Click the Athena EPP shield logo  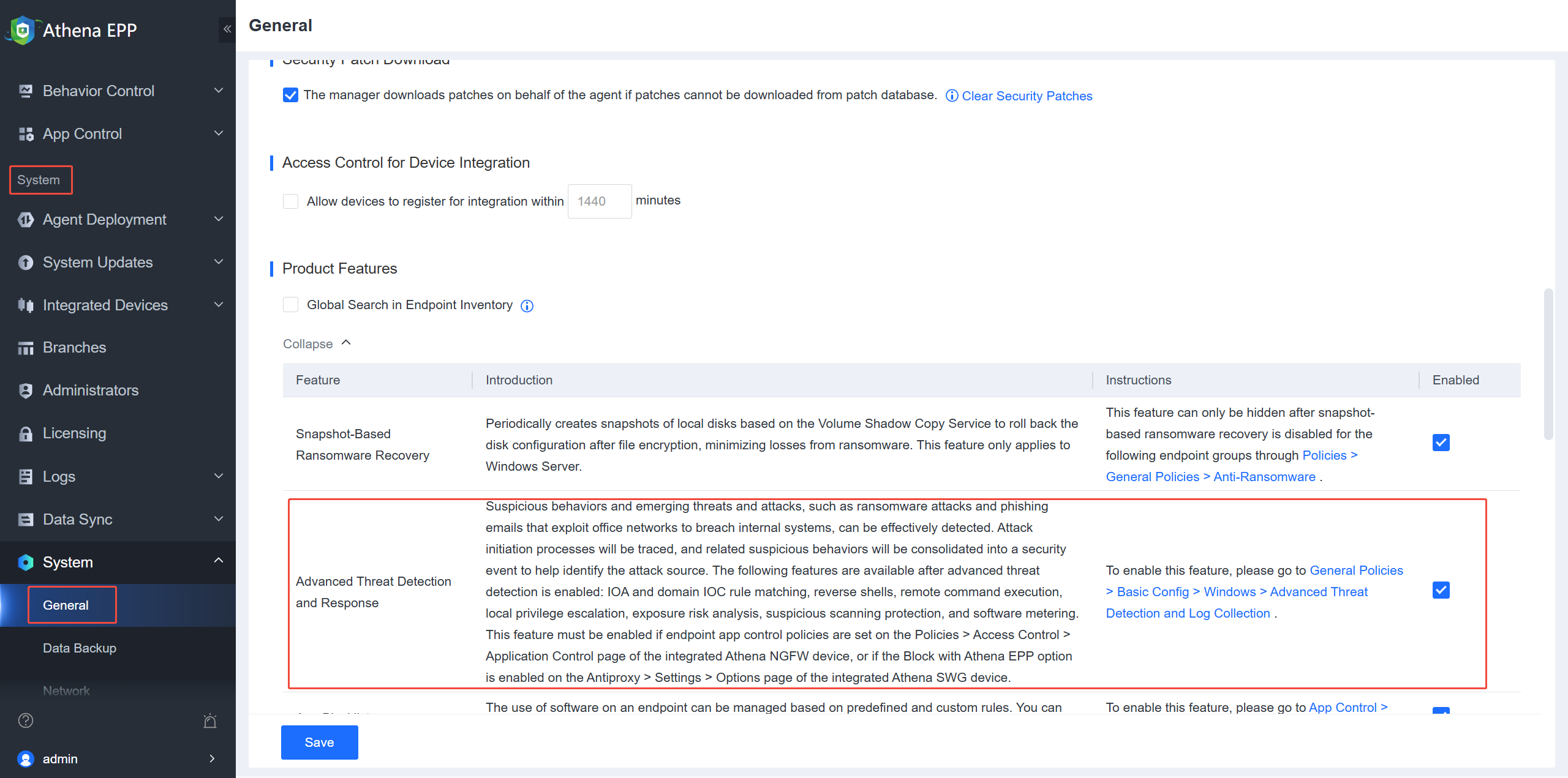pyautogui.click(x=23, y=30)
